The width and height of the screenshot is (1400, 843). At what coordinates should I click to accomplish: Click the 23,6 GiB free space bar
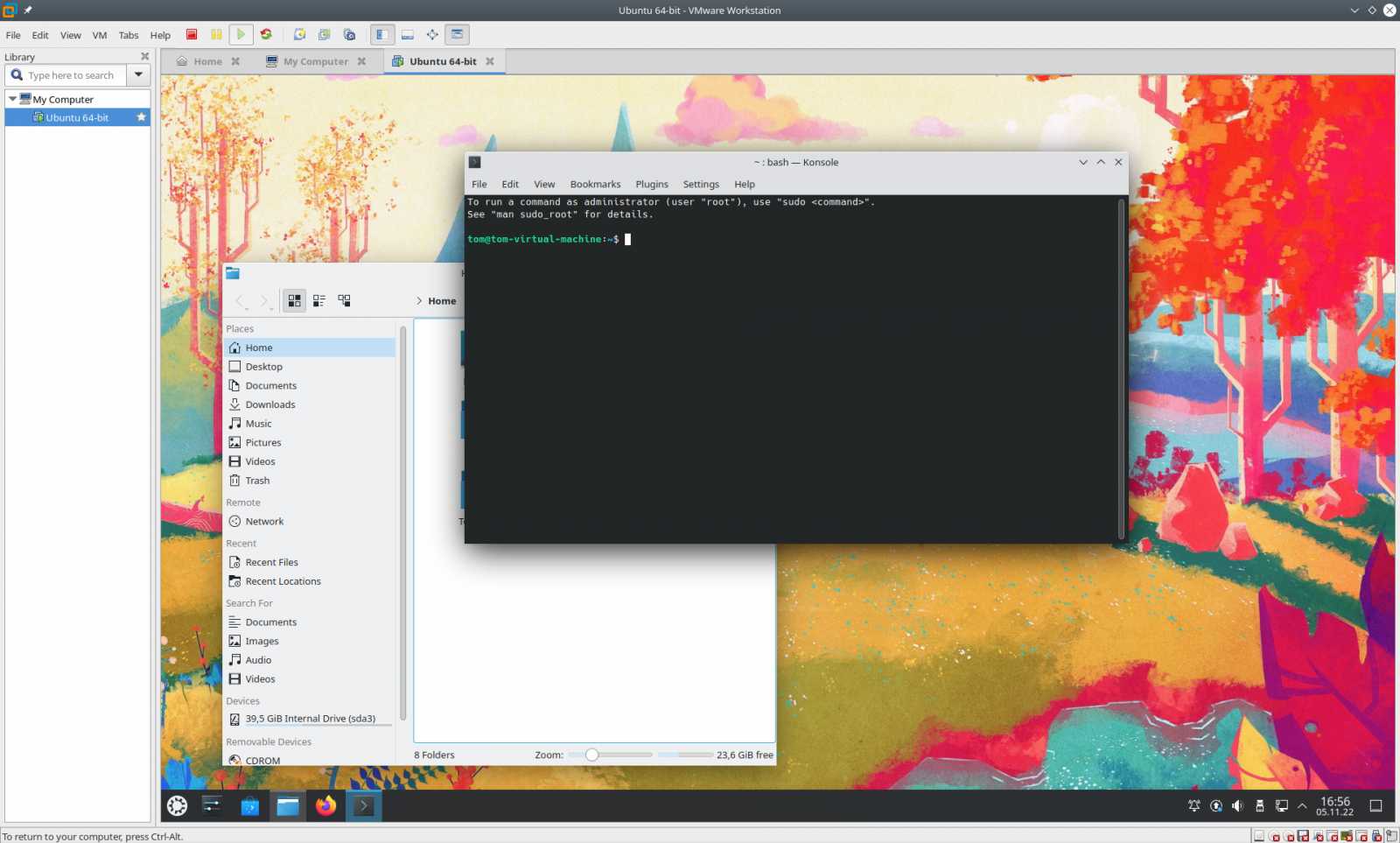(686, 755)
